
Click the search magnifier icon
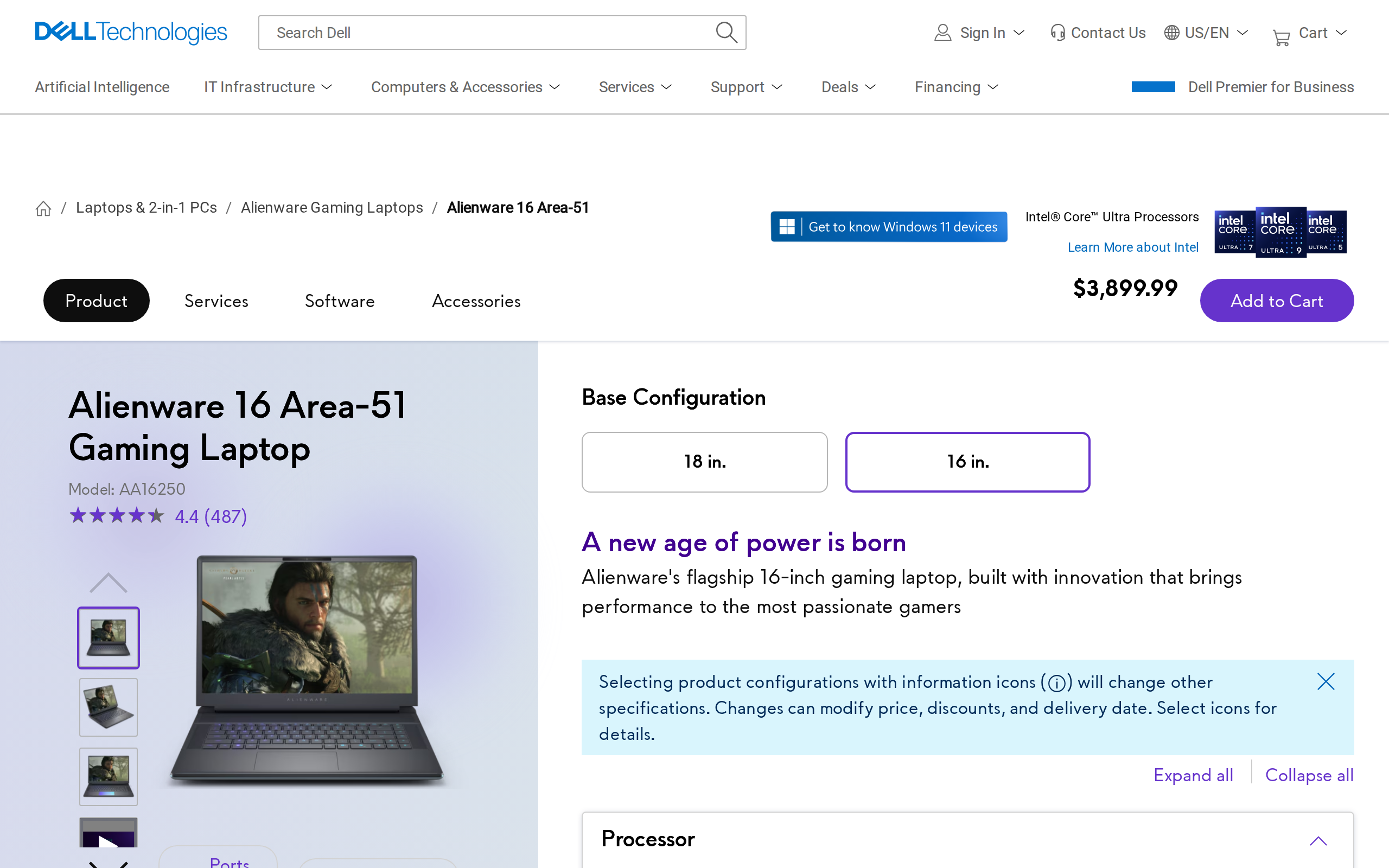click(x=726, y=33)
